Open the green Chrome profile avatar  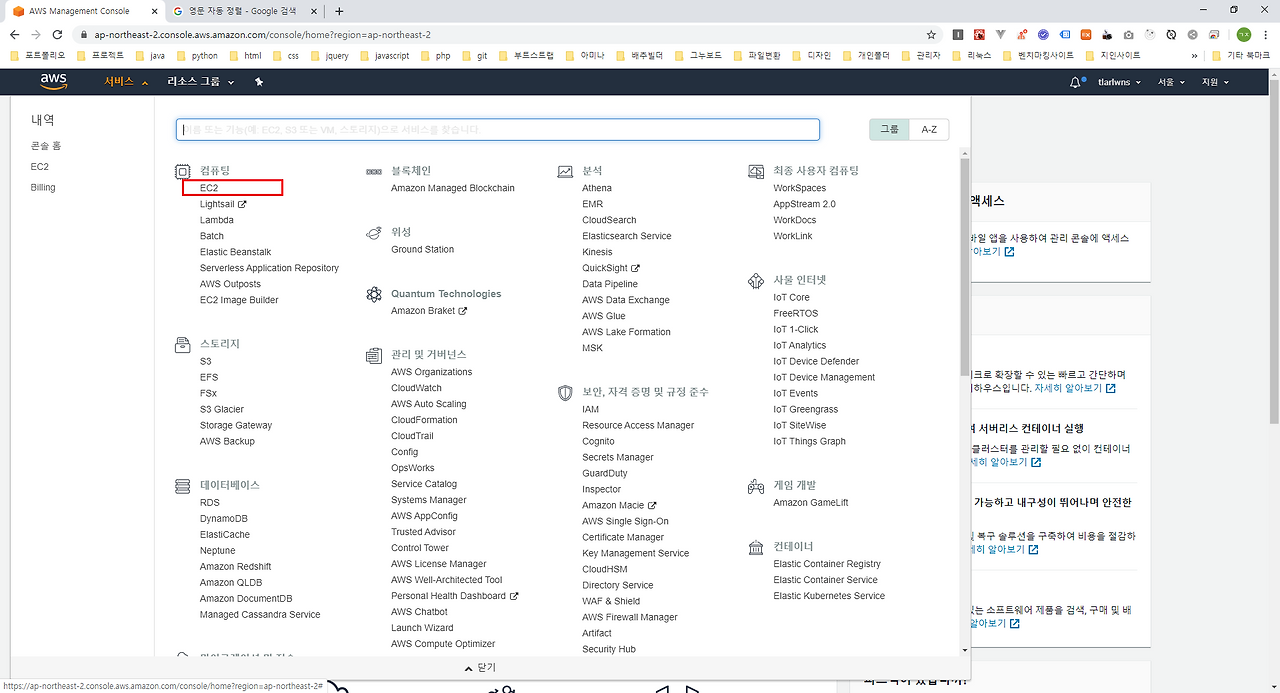coord(1244,34)
